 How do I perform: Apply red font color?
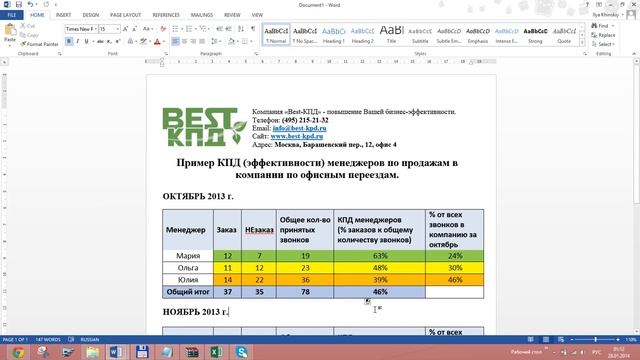[157, 41]
